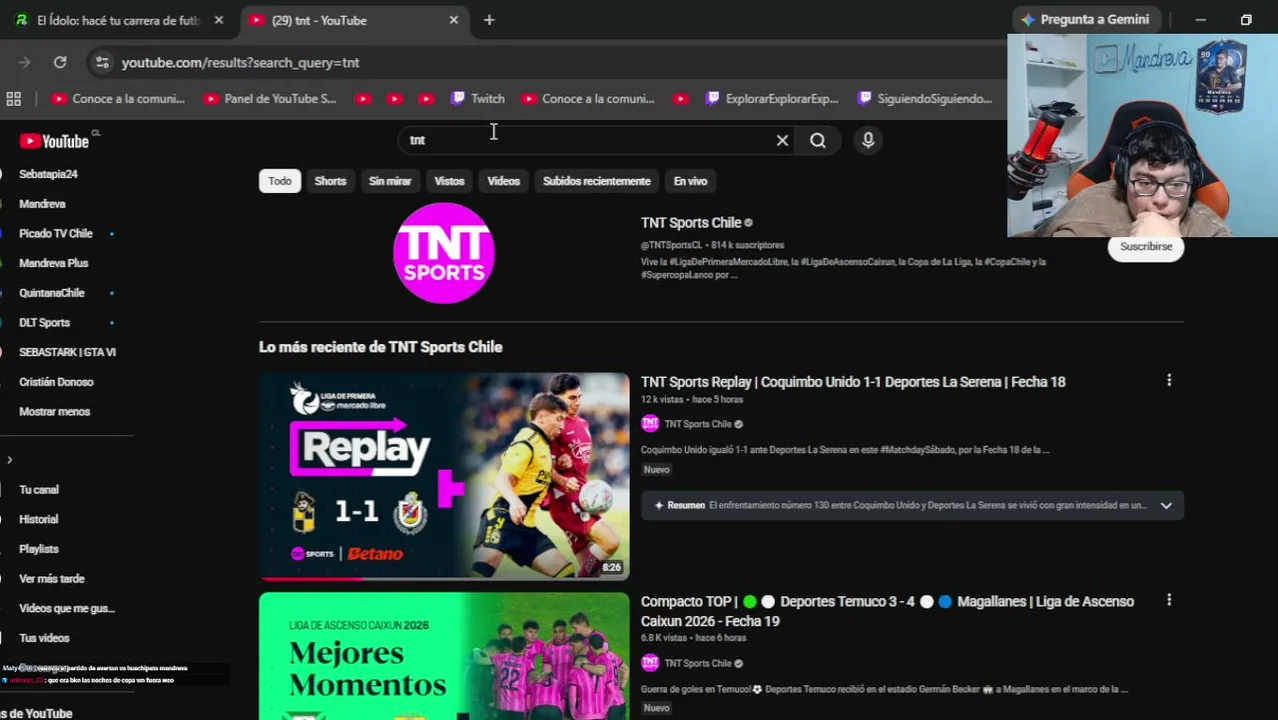Open Picado TV Chile subscription

[56, 233]
